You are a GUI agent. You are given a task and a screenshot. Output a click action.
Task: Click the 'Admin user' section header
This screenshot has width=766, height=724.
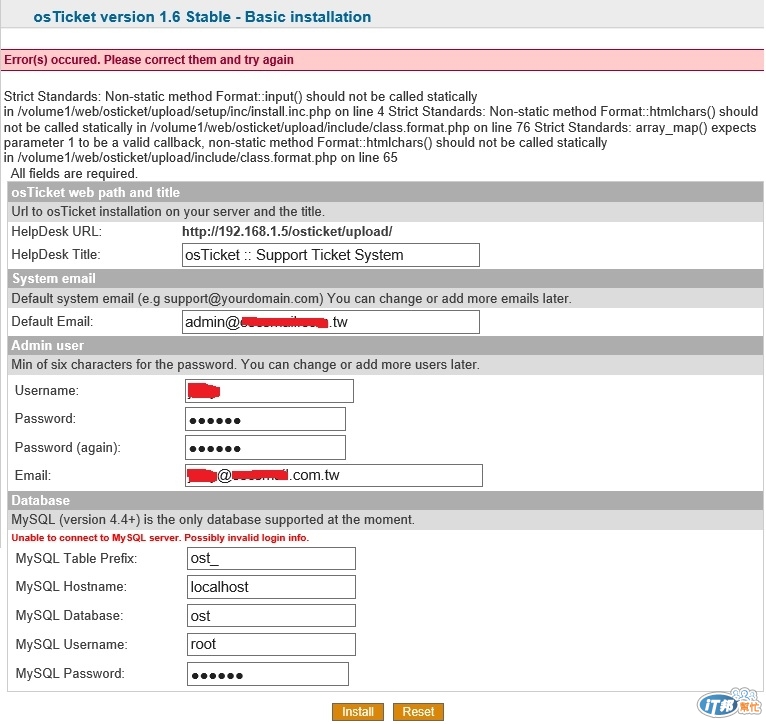48,345
